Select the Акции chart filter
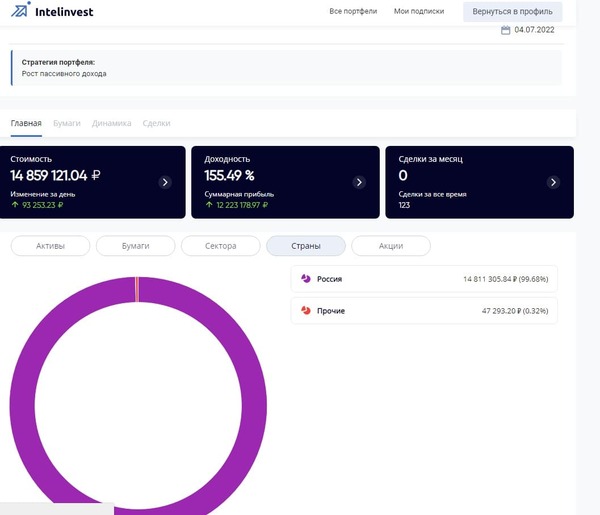 pyautogui.click(x=391, y=246)
